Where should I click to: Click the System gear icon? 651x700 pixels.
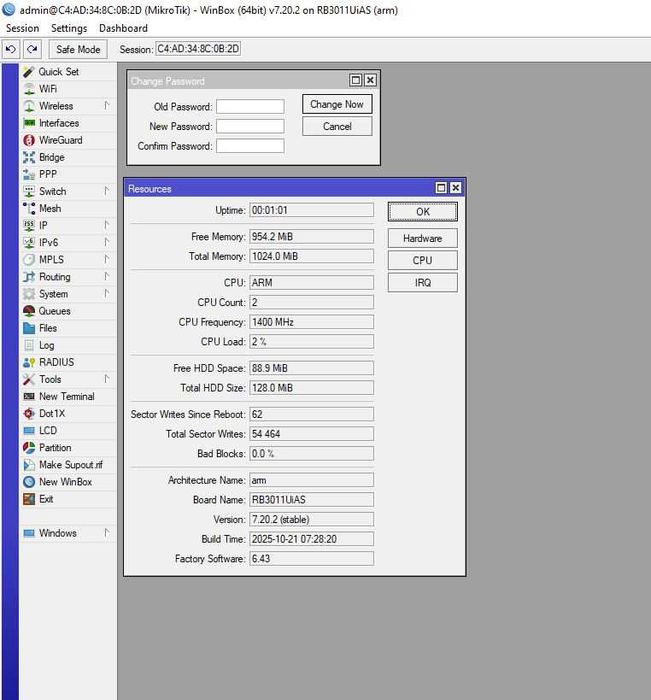[x=29, y=294]
